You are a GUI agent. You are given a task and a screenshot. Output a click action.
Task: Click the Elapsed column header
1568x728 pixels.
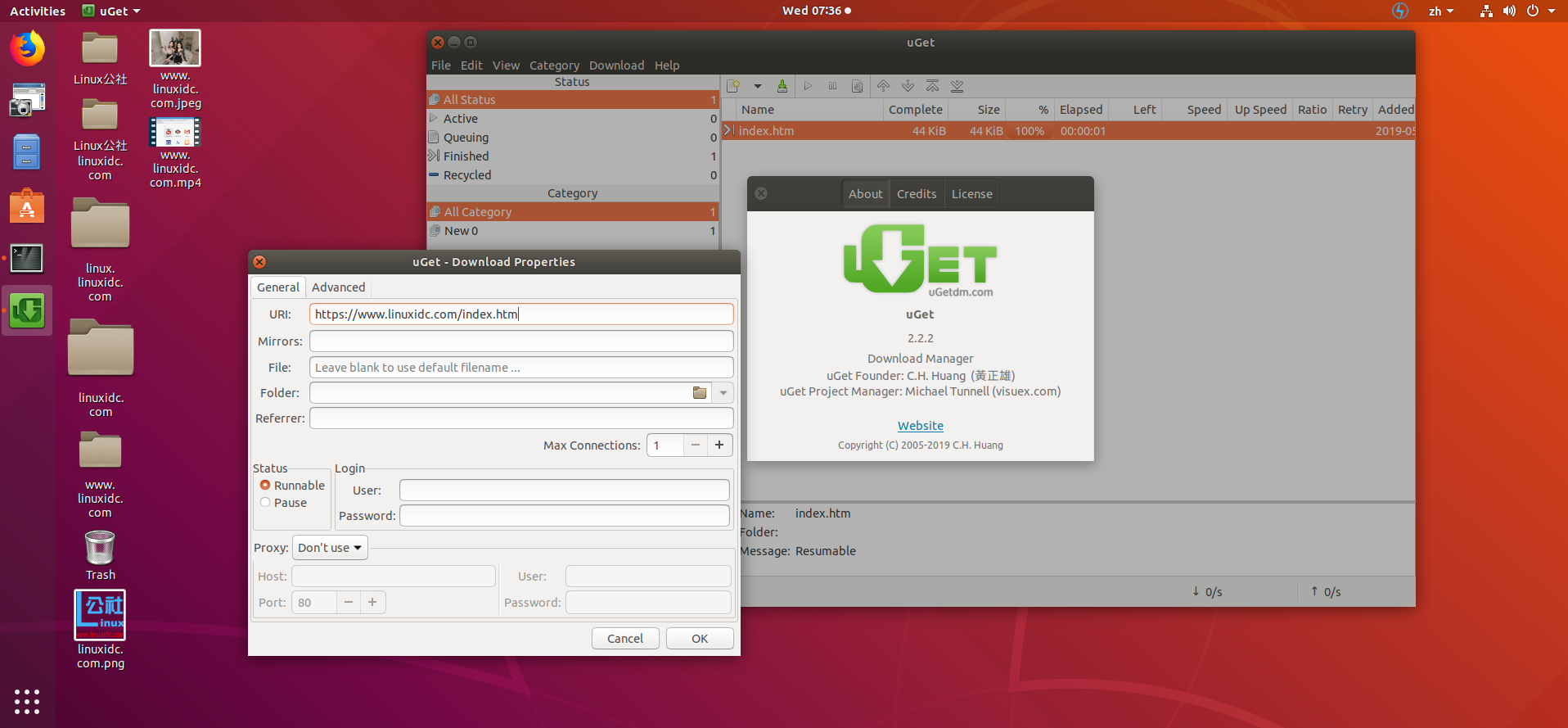[x=1081, y=110]
